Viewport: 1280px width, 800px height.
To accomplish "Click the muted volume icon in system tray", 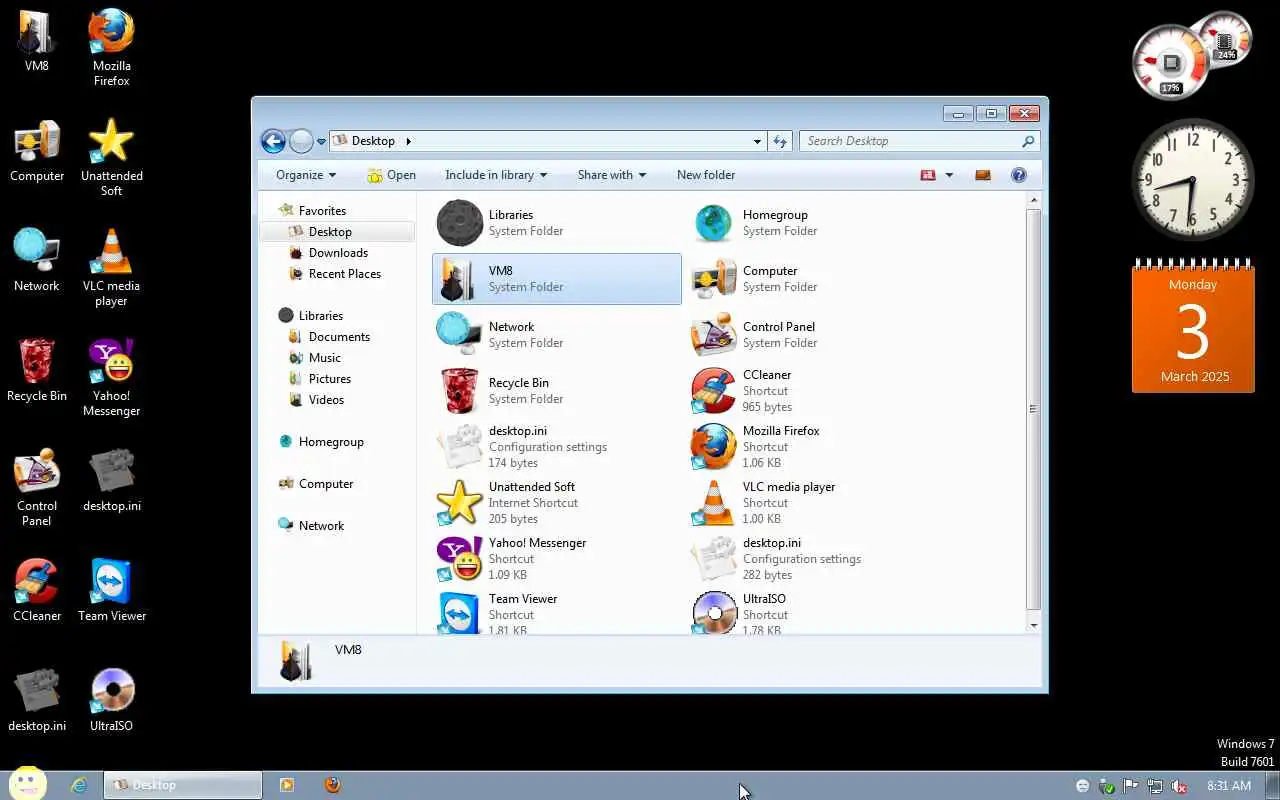I will (1179, 786).
